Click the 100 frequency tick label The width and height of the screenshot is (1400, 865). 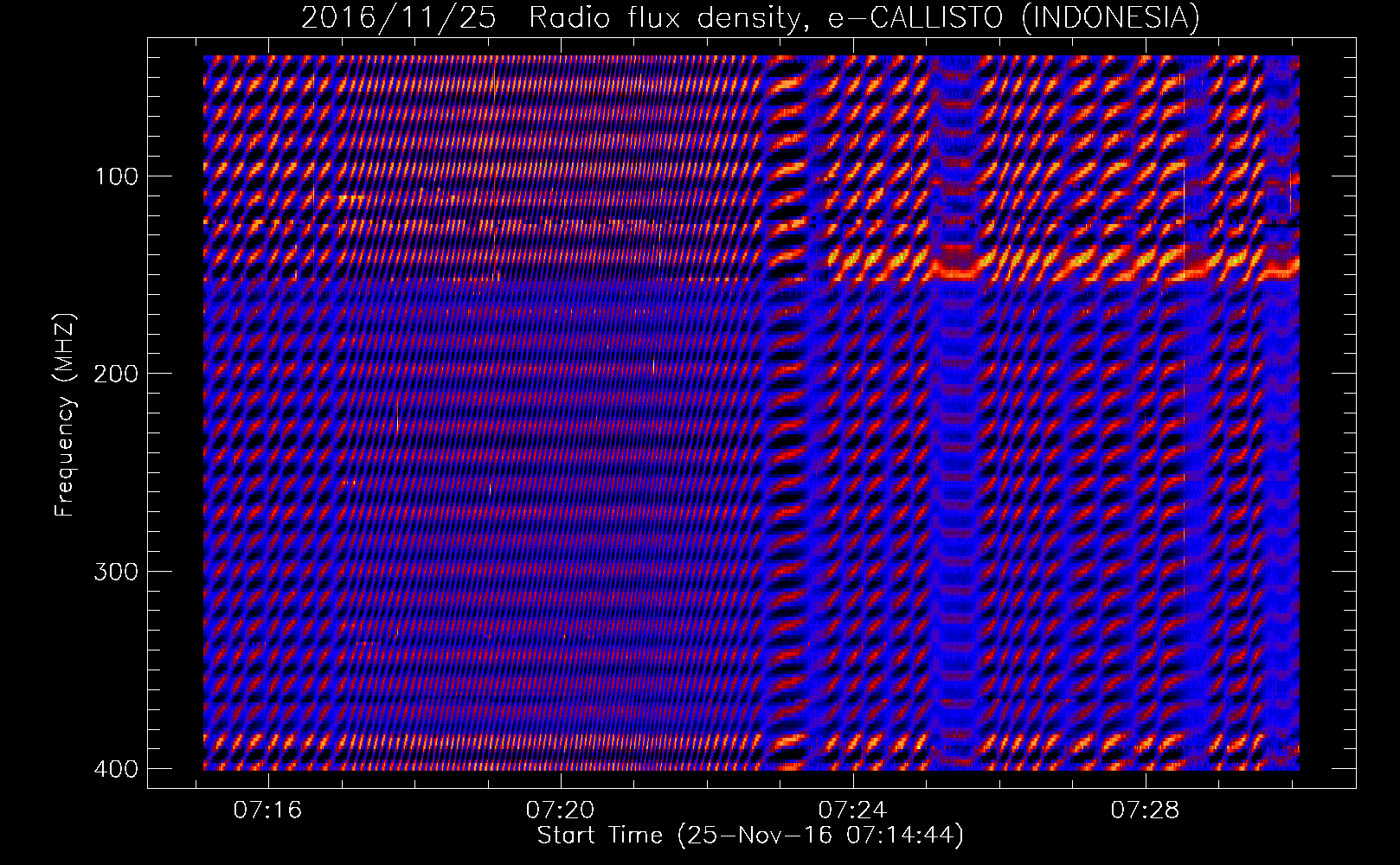[x=115, y=176]
